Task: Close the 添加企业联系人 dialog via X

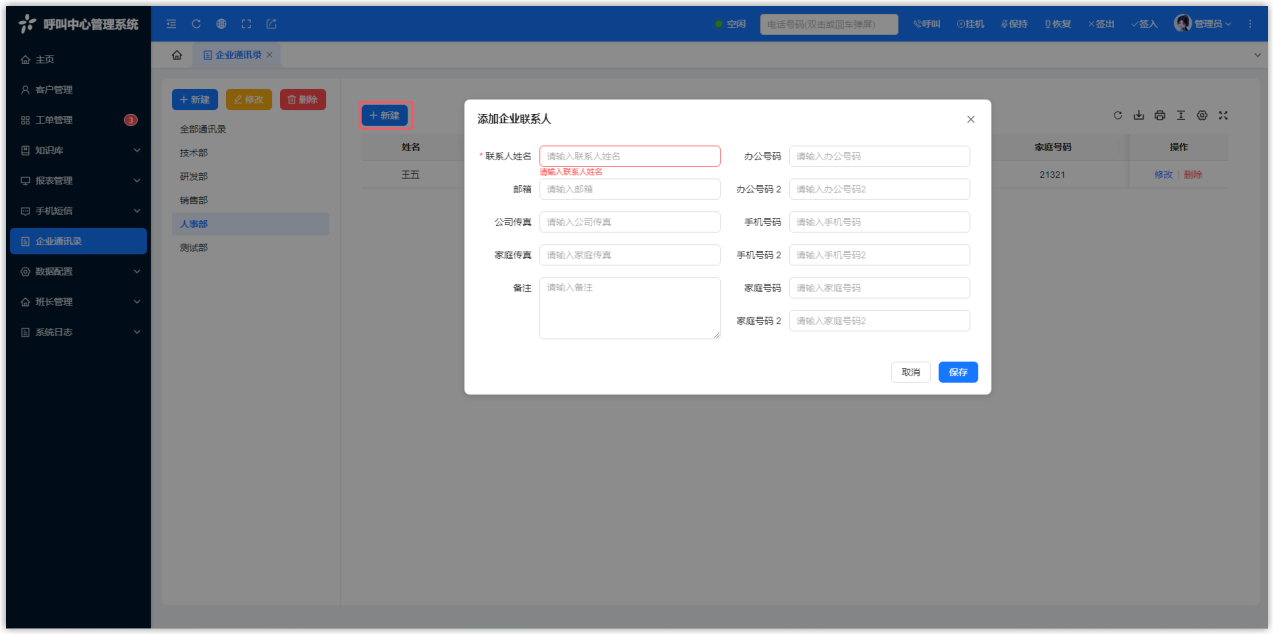Action: (970, 119)
